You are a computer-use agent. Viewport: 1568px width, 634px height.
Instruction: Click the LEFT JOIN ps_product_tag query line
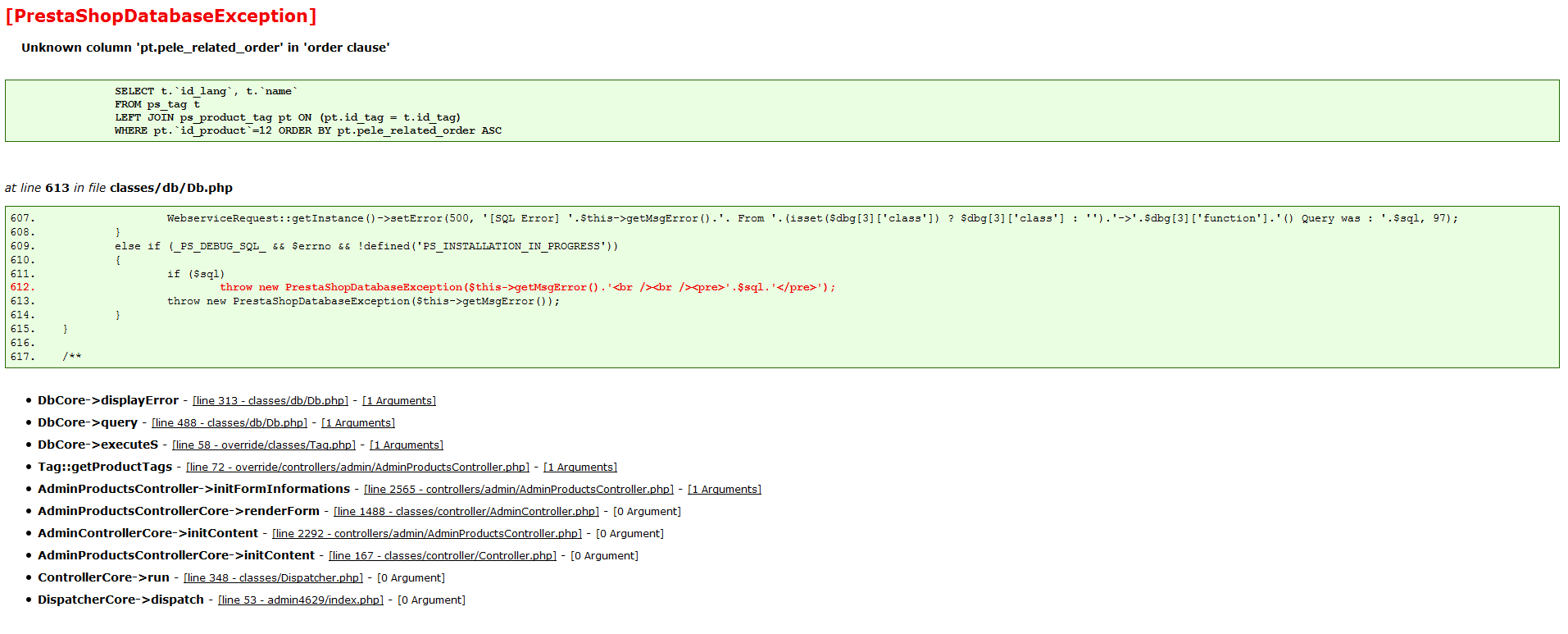pyautogui.click(x=288, y=117)
